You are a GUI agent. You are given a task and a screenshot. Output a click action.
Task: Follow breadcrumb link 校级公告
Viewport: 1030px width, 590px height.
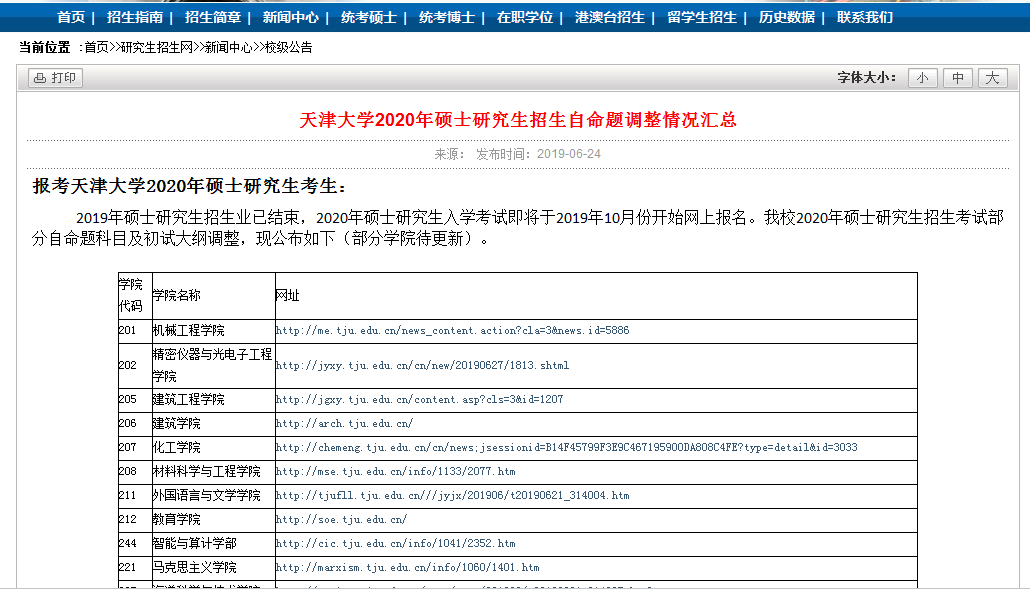tap(286, 45)
